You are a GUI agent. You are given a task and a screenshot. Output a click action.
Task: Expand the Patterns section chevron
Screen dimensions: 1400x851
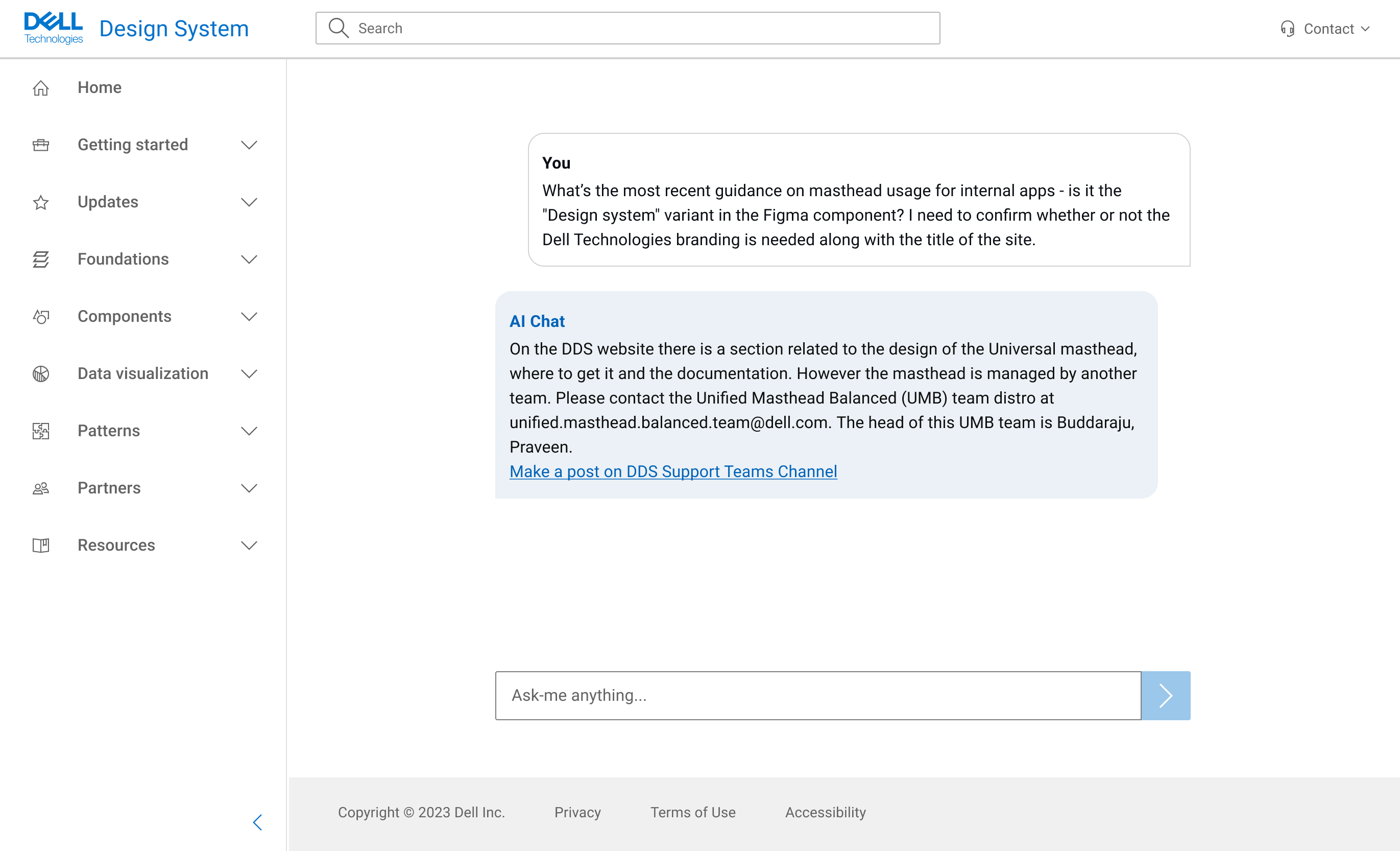click(249, 431)
